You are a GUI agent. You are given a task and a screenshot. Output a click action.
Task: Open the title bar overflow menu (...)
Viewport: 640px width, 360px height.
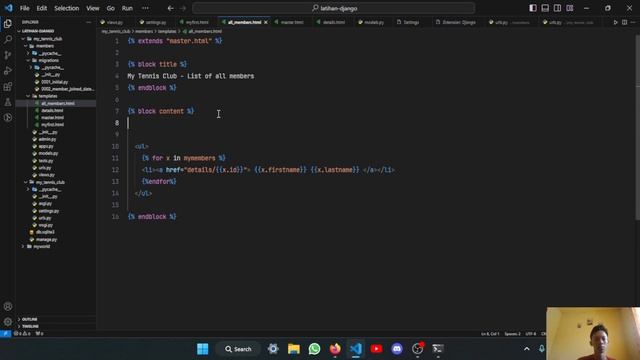(145, 8)
